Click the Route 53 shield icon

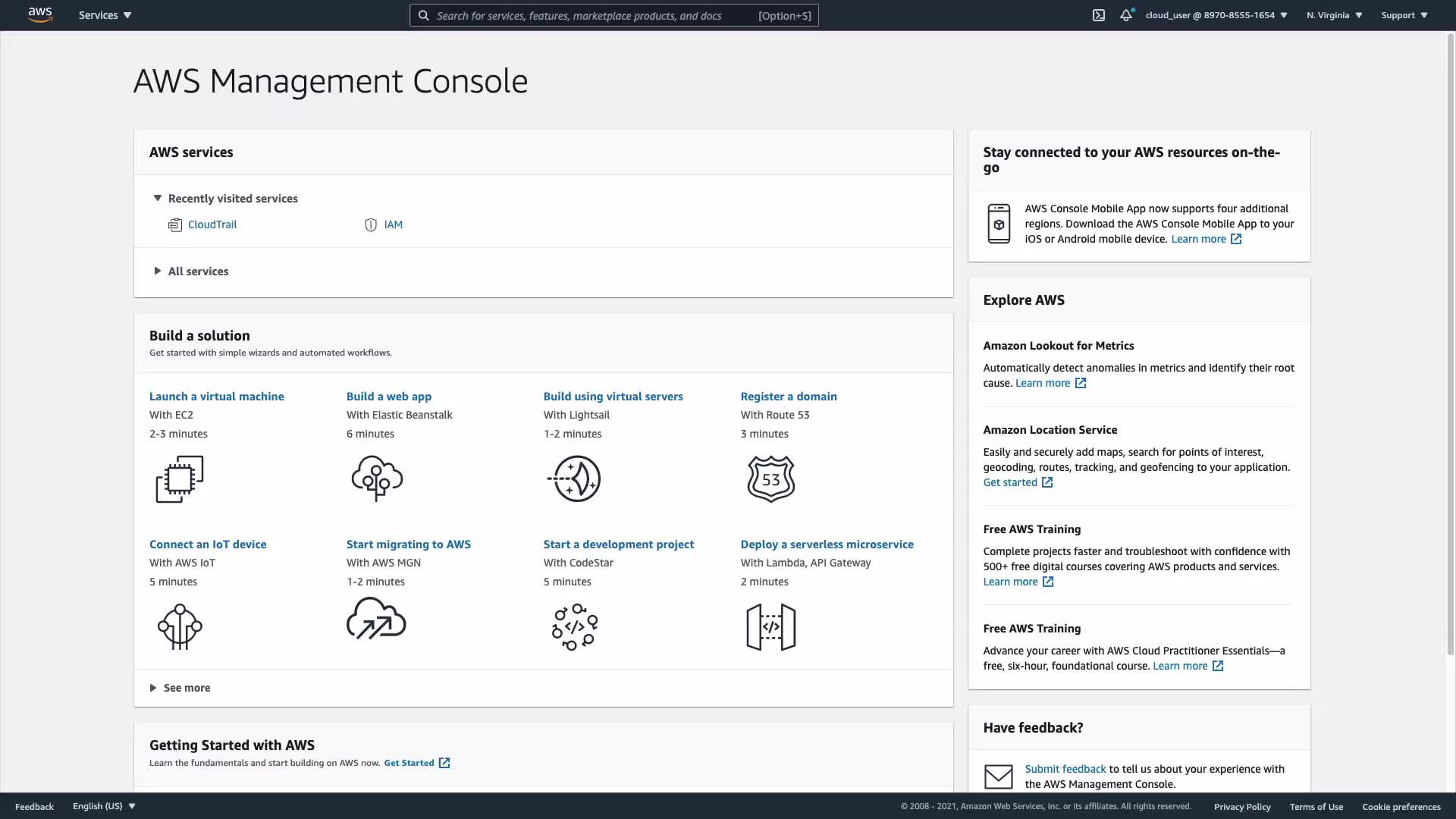point(770,479)
